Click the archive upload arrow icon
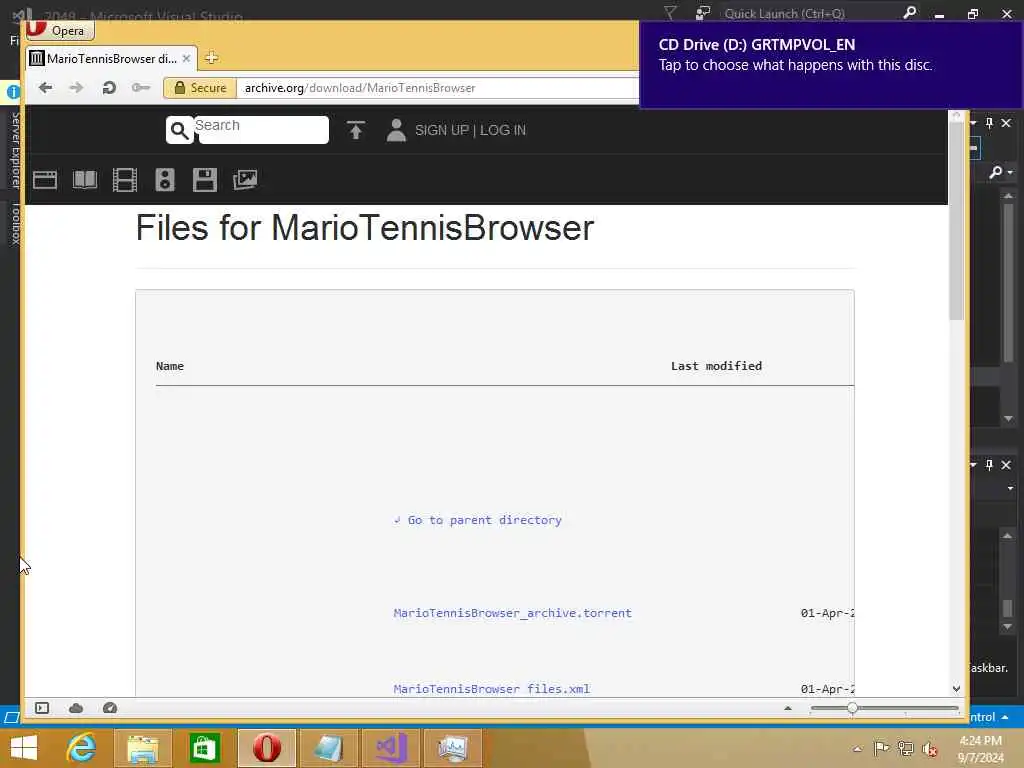This screenshot has height=768, width=1024. pos(355,130)
